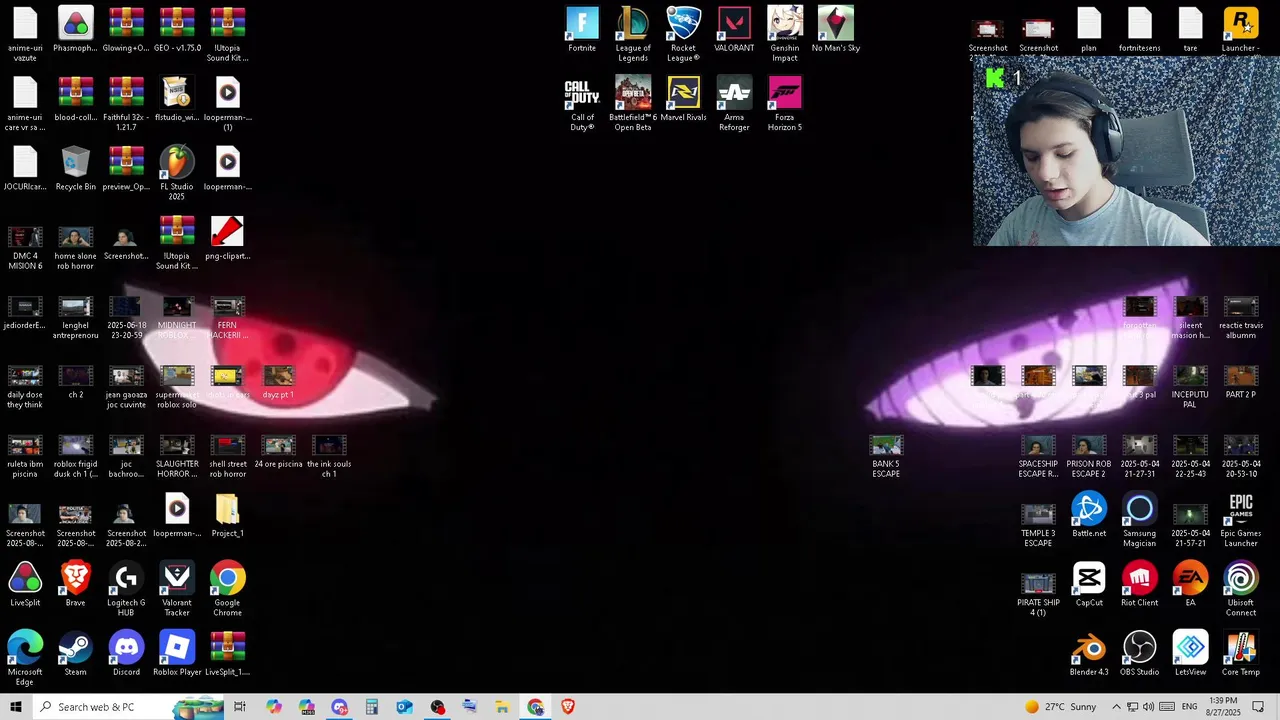Select the Samsung Magician icon
The image size is (1280, 720).
coord(1139,519)
